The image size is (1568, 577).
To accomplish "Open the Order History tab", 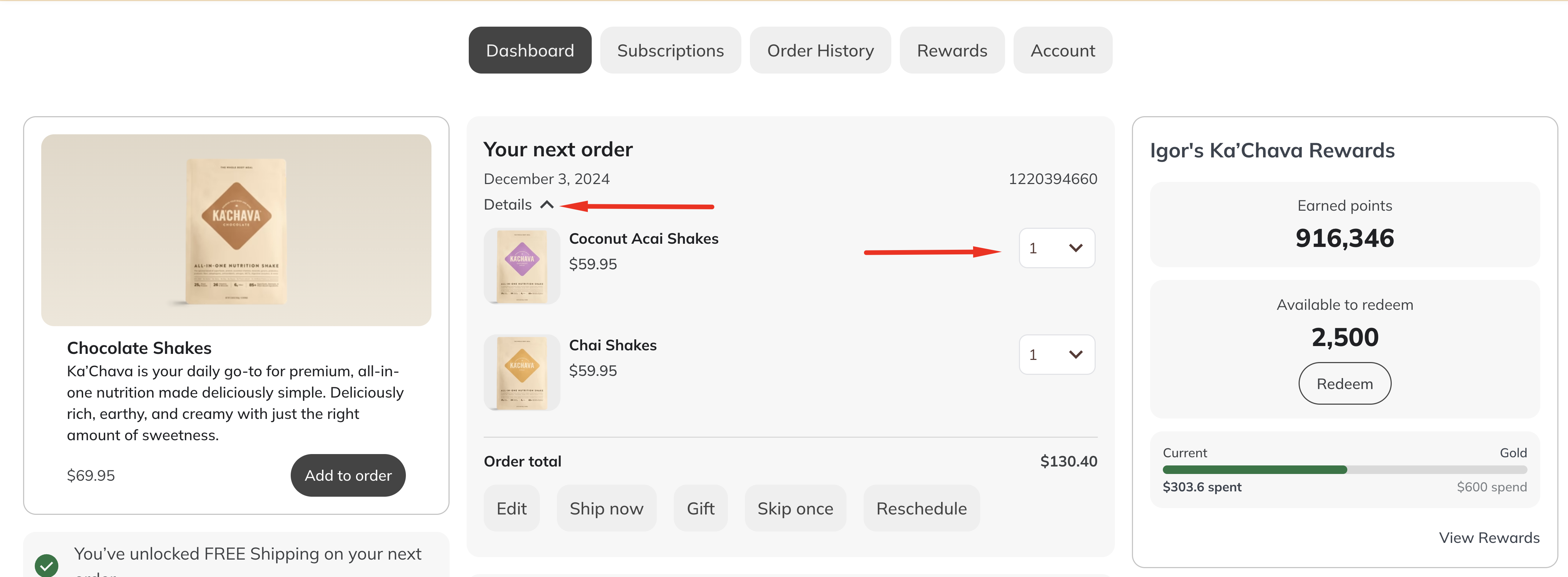I will pos(820,50).
